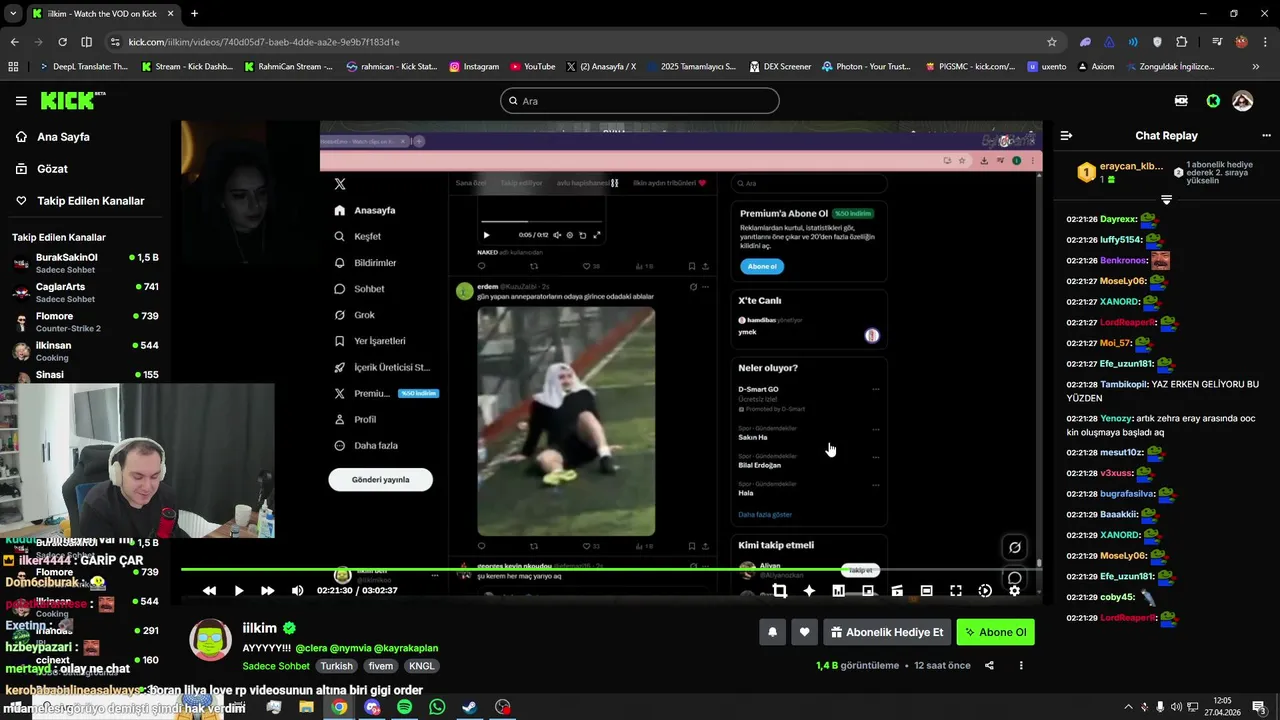Open Windows notification center
Image resolution: width=1280 pixels, height=720 pixels.
click(1260, 707)
